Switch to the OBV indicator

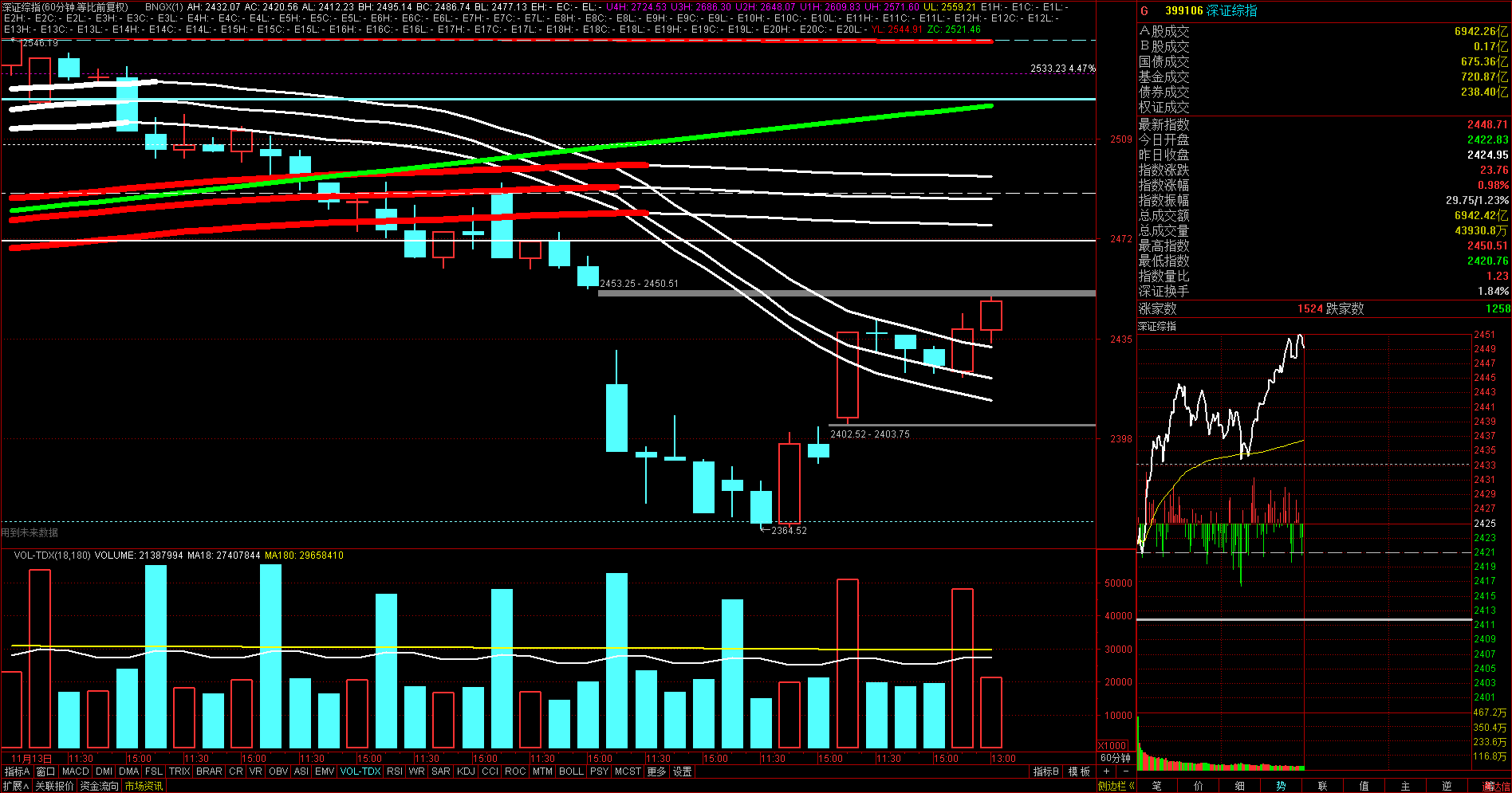pos(278,771)
